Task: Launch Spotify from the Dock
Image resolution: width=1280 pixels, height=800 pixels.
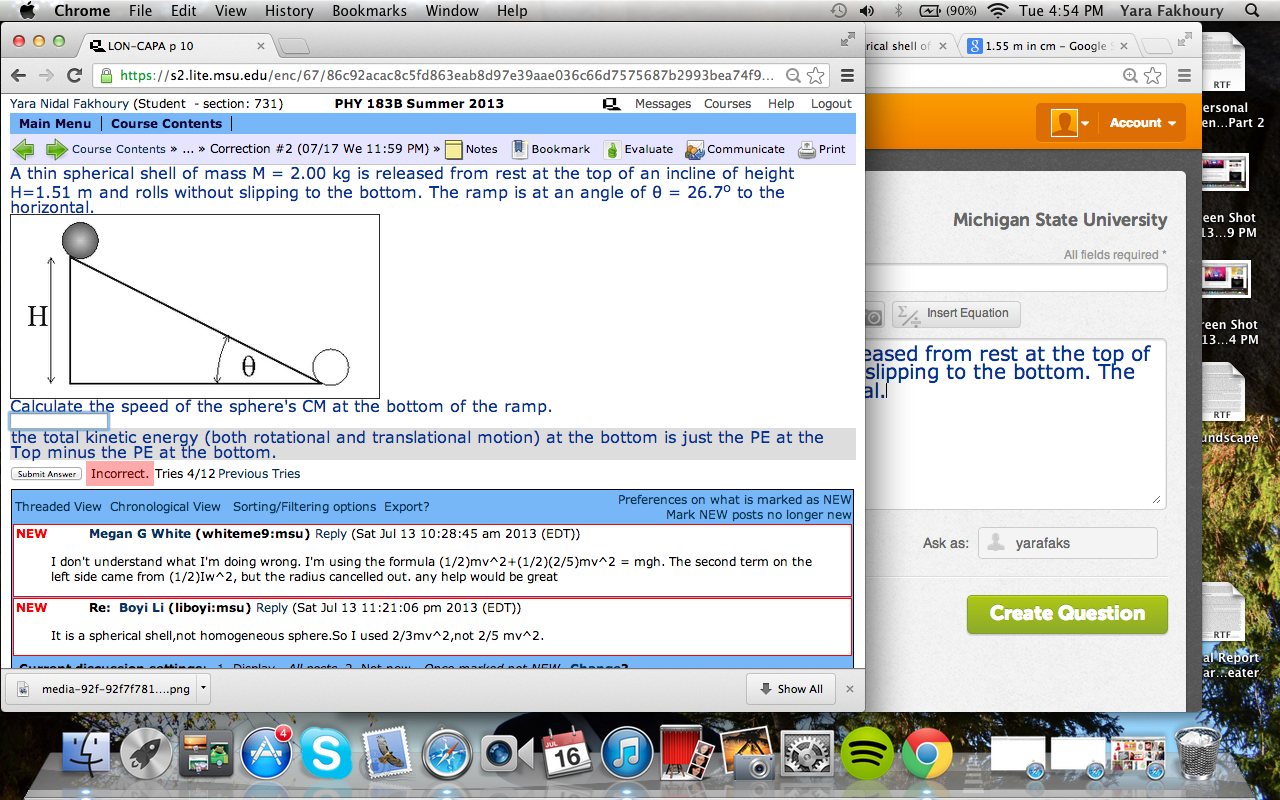Action: pyautogui.click(x=867, y=752)
